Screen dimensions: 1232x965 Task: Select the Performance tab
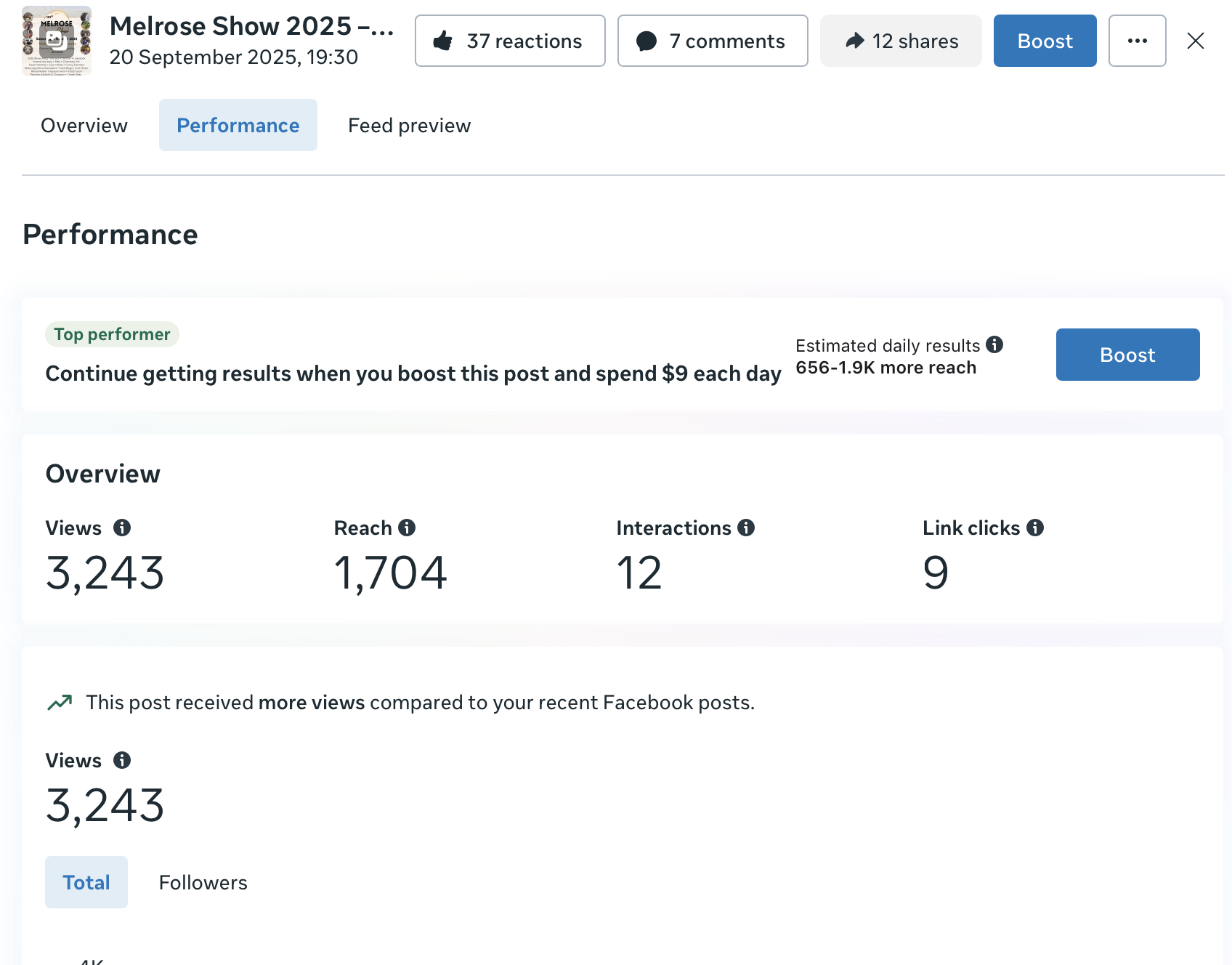tap(238, 125)
